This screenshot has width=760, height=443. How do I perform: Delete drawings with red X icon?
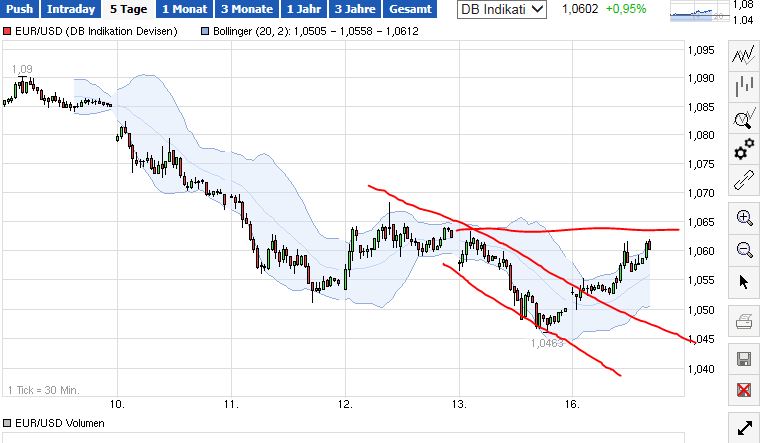pos(744,390)
